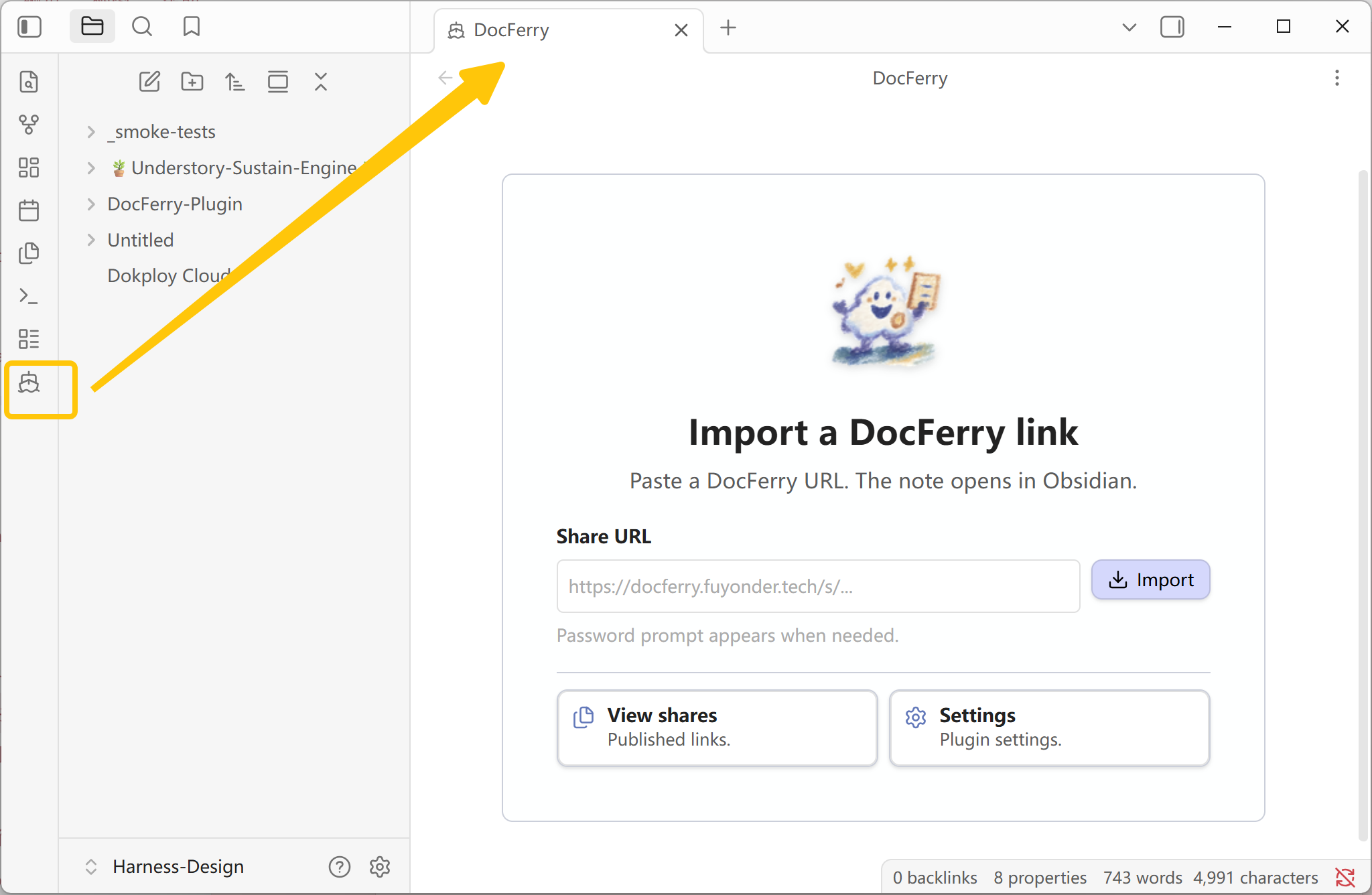
Task: Open command palette terminal icon
Action: 29,296
